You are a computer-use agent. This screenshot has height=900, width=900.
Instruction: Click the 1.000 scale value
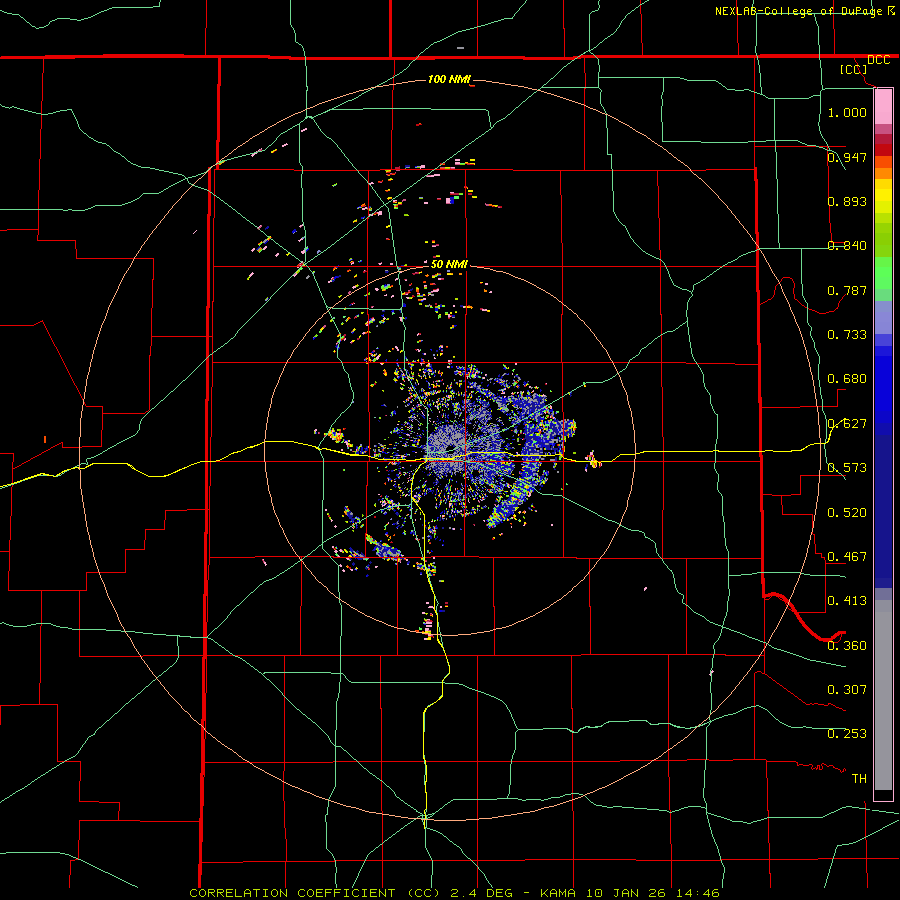(x=847, y=112)
